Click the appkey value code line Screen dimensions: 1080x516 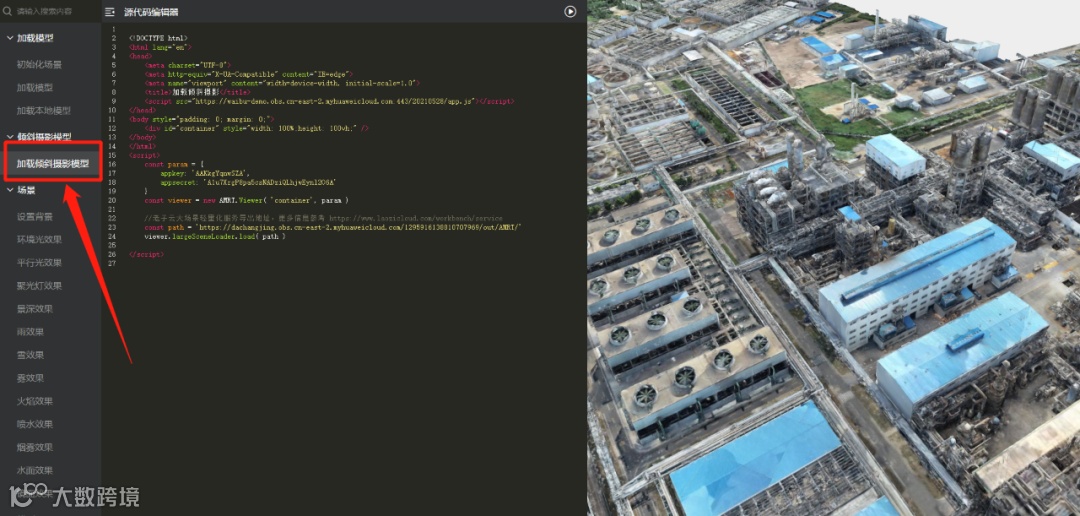(205, 173)
